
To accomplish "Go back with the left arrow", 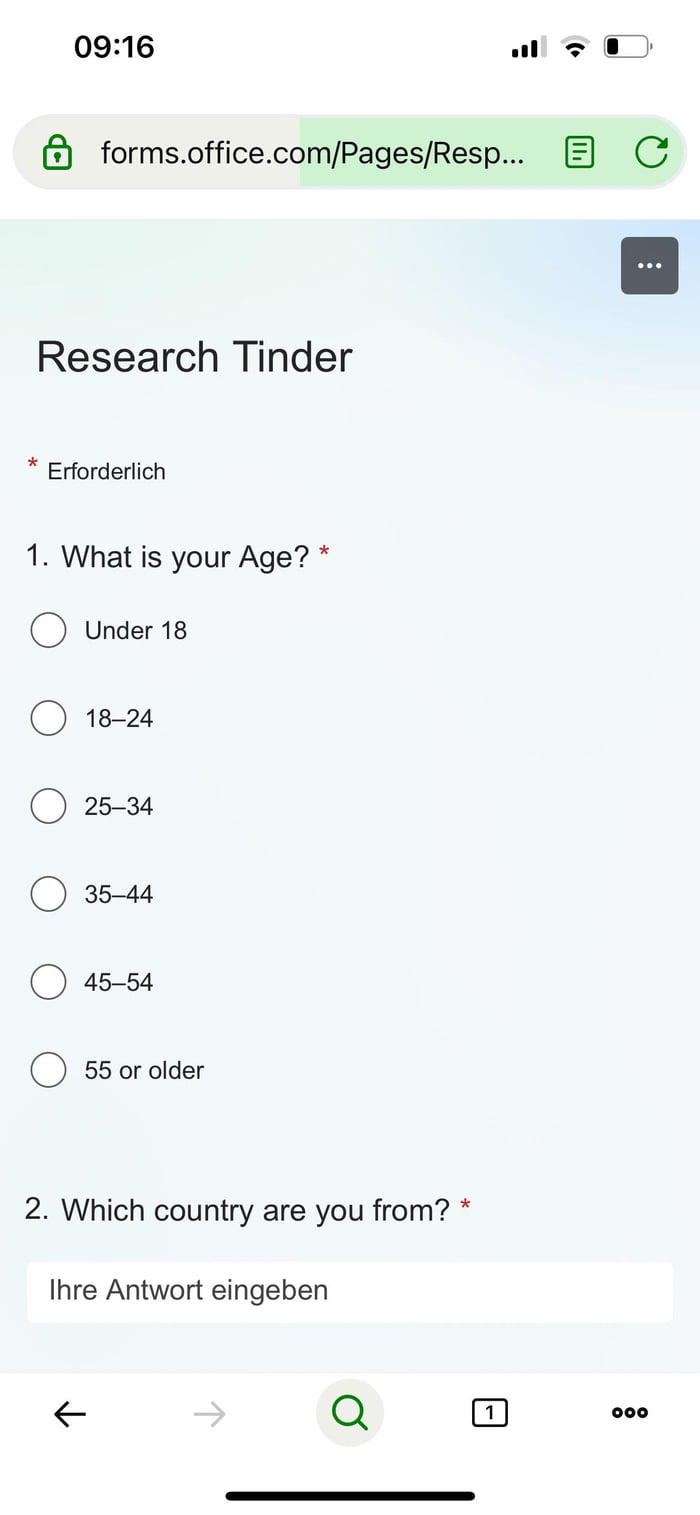I will [70, 1413].
